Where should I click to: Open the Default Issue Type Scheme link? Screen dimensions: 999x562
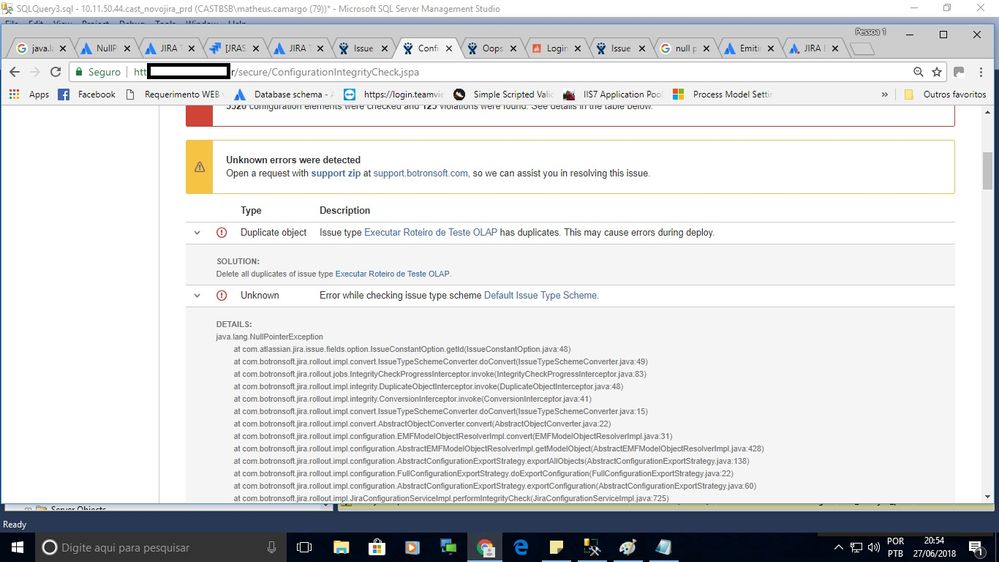point(540,296)
